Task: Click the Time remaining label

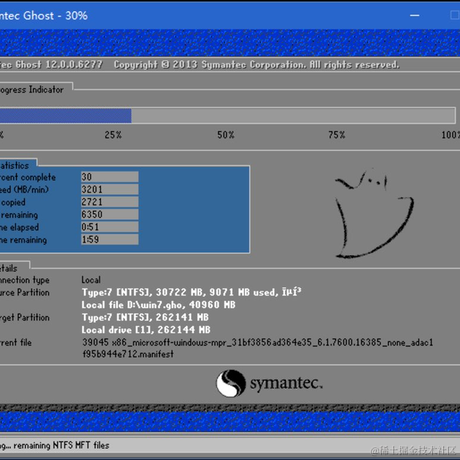Action: (23, 240)
